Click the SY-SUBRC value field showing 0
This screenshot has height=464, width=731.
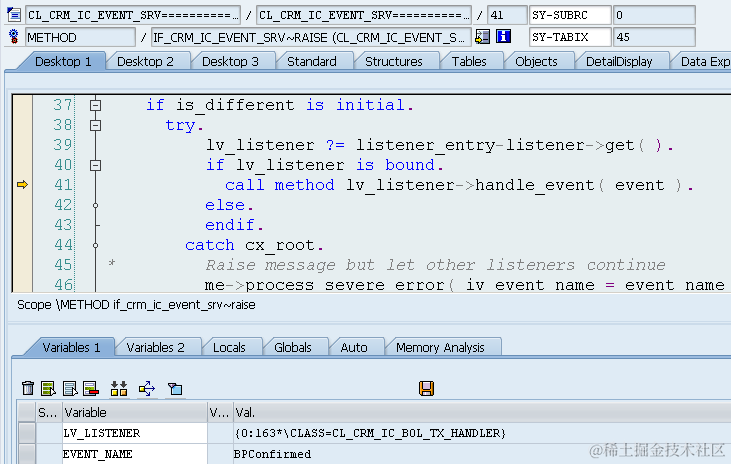[654, 15]
